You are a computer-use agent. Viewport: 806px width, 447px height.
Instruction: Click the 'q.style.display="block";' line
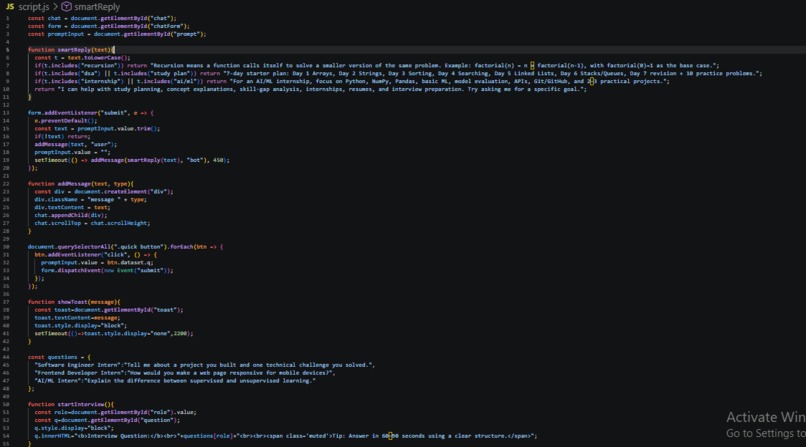74,428
